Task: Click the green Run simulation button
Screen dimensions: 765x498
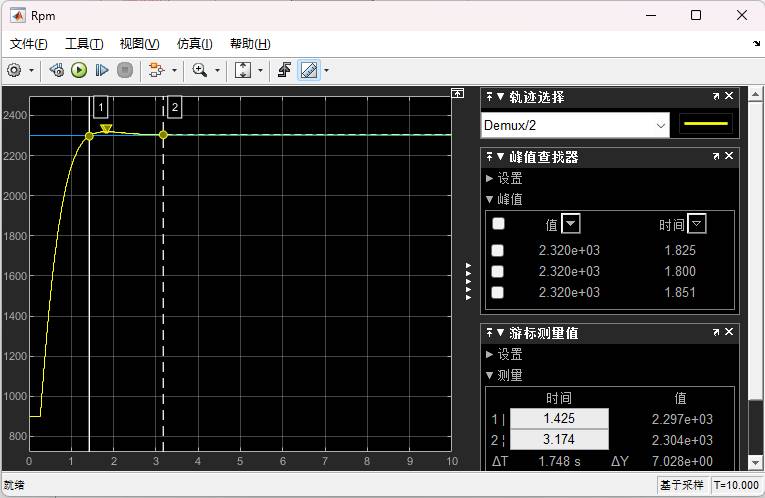Action: click(x=79, y=70)
